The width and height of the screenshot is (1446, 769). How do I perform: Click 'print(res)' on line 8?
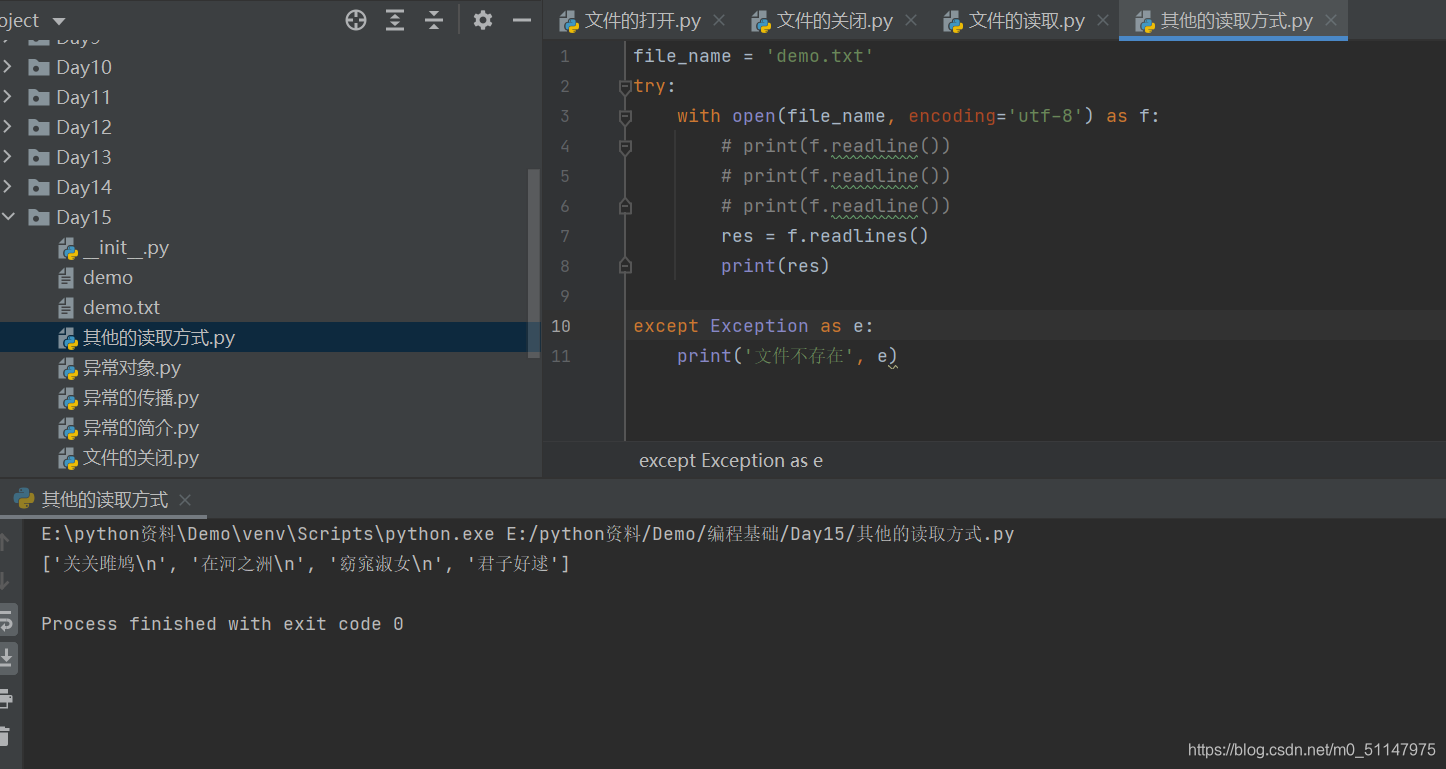pyautogui.click(x=776, y=266)
